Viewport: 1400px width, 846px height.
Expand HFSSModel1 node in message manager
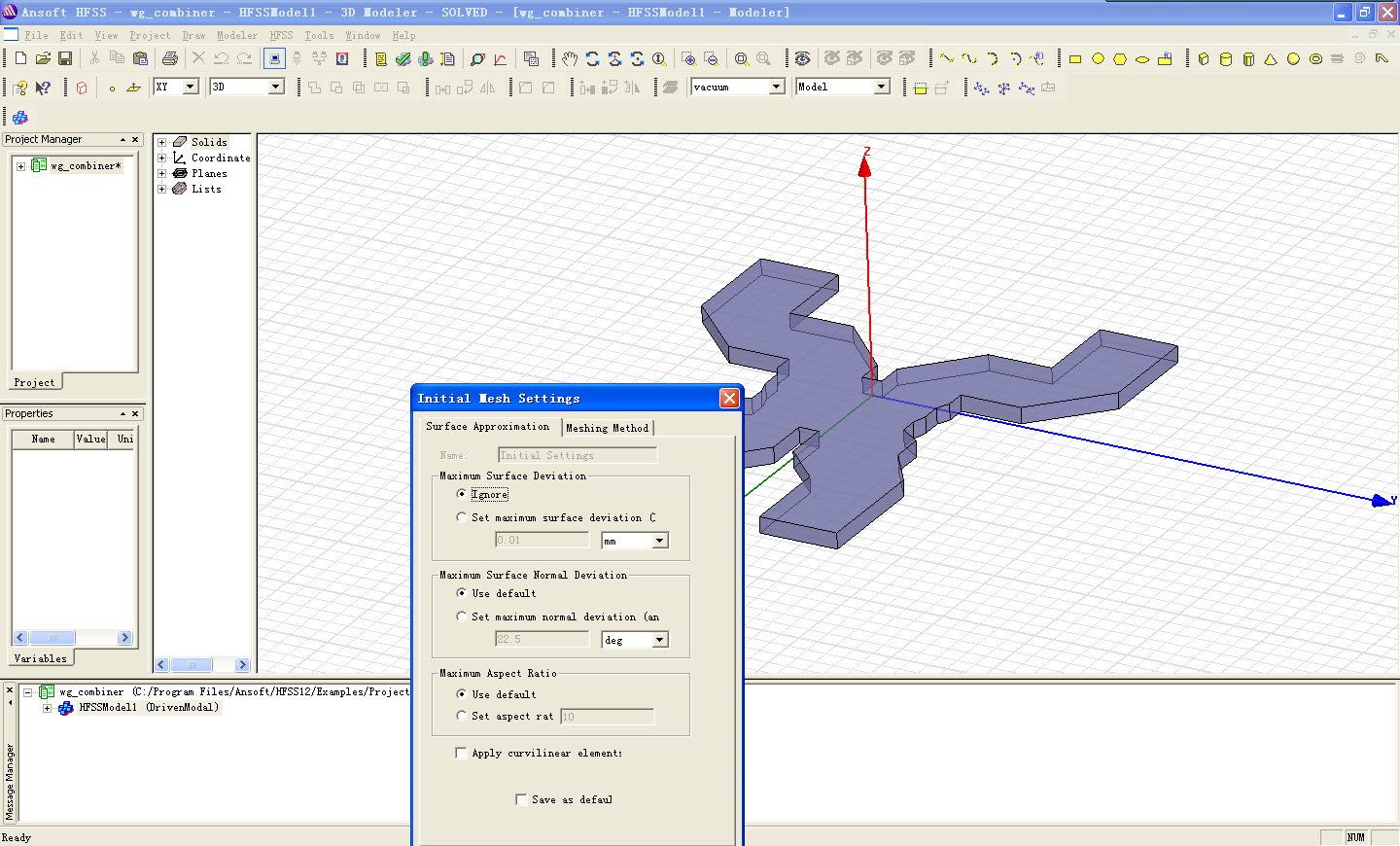coord(47,708)
